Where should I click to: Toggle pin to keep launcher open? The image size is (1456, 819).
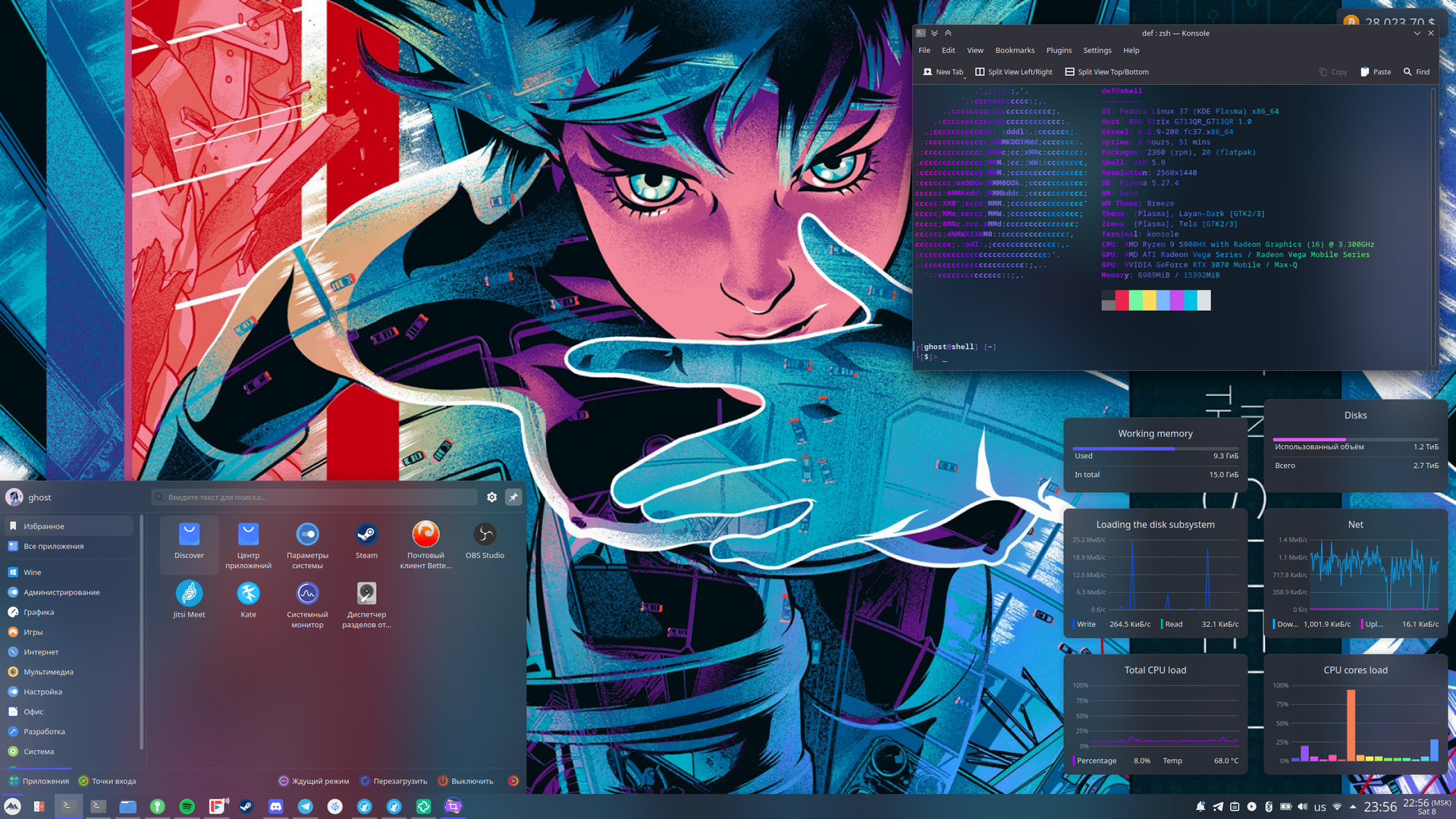(x=513, y=497)
